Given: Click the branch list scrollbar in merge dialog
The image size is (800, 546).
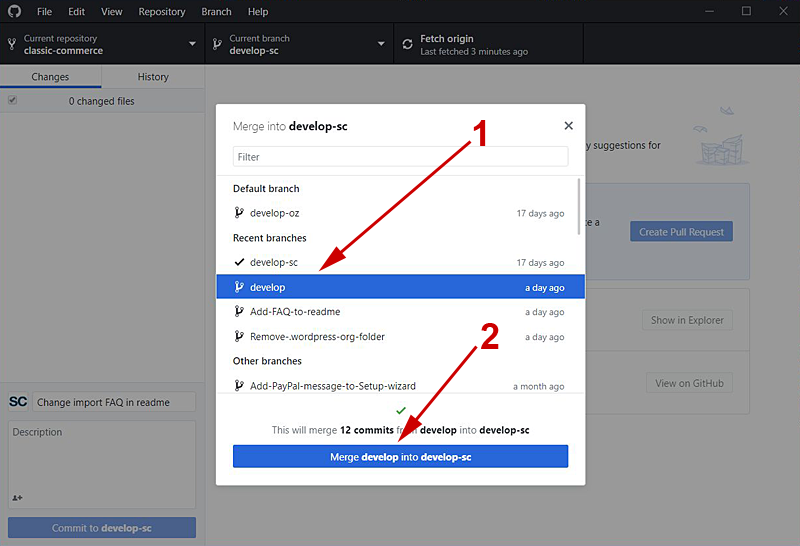Looking at the screenshot, I should coord(579,206).
